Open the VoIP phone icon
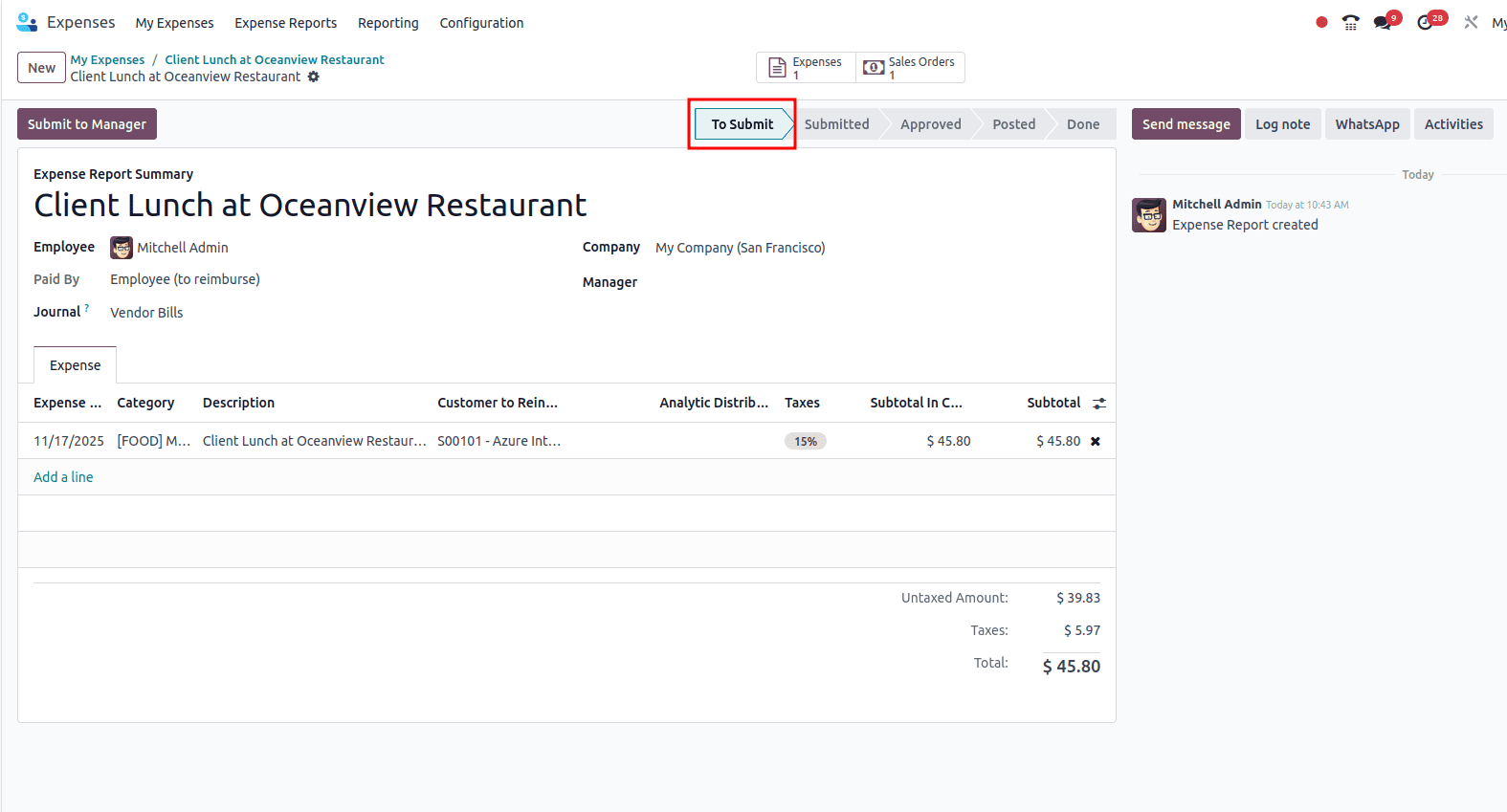Viewport: 1507px width, 812px height. (x=1350, y=22)
